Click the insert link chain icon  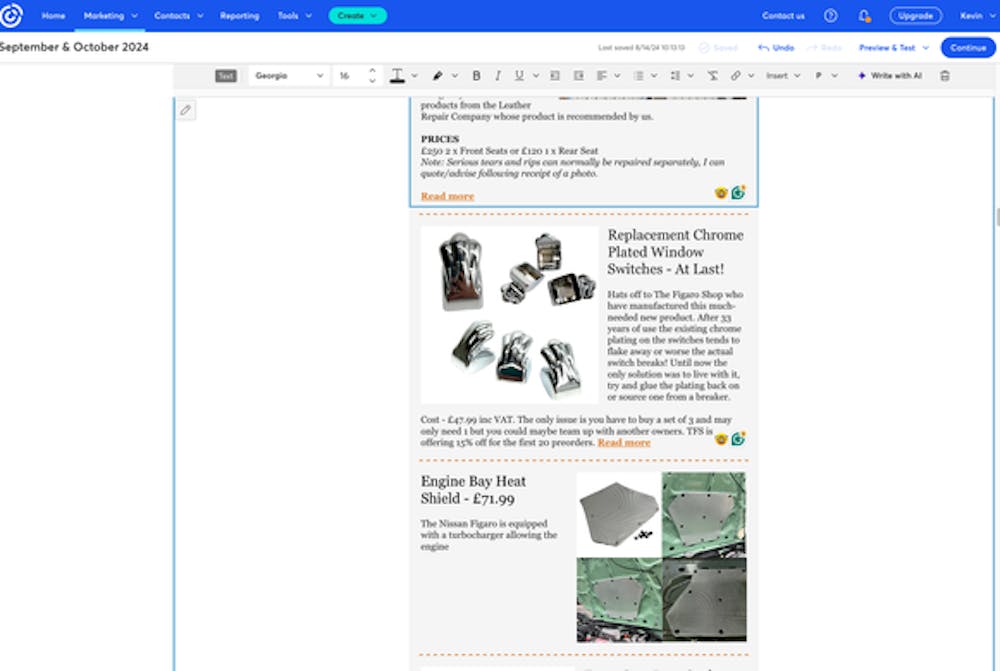tap(735, 76)
